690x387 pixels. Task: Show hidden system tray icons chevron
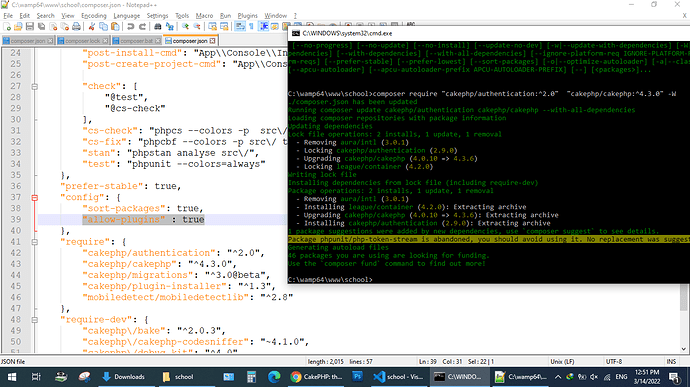click(x=558, y=377)
